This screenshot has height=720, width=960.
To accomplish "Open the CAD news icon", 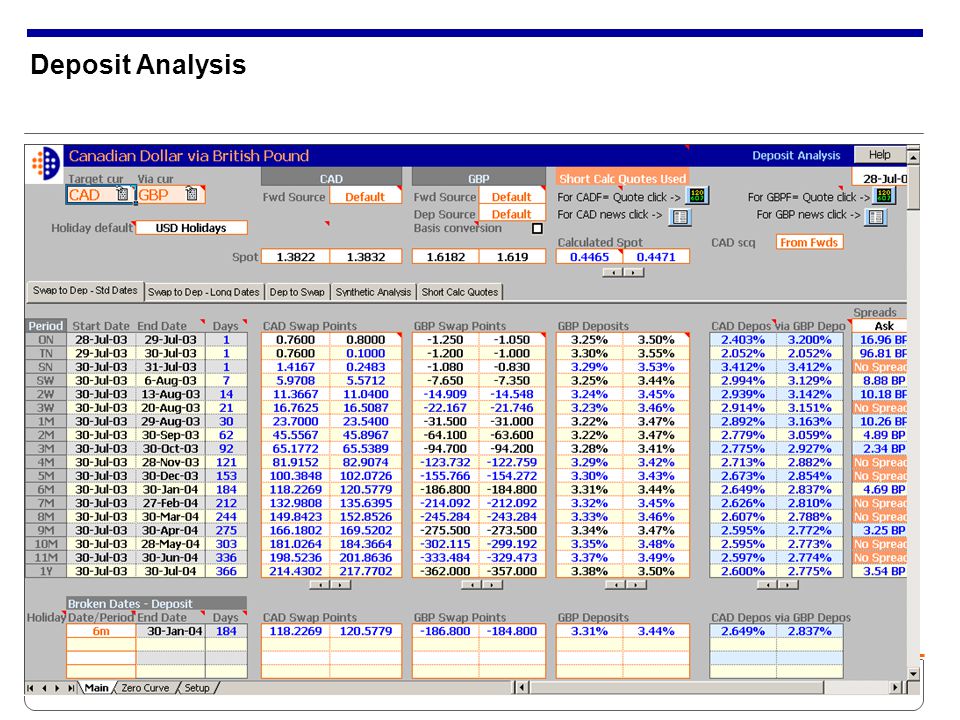I will pos(680,217).
